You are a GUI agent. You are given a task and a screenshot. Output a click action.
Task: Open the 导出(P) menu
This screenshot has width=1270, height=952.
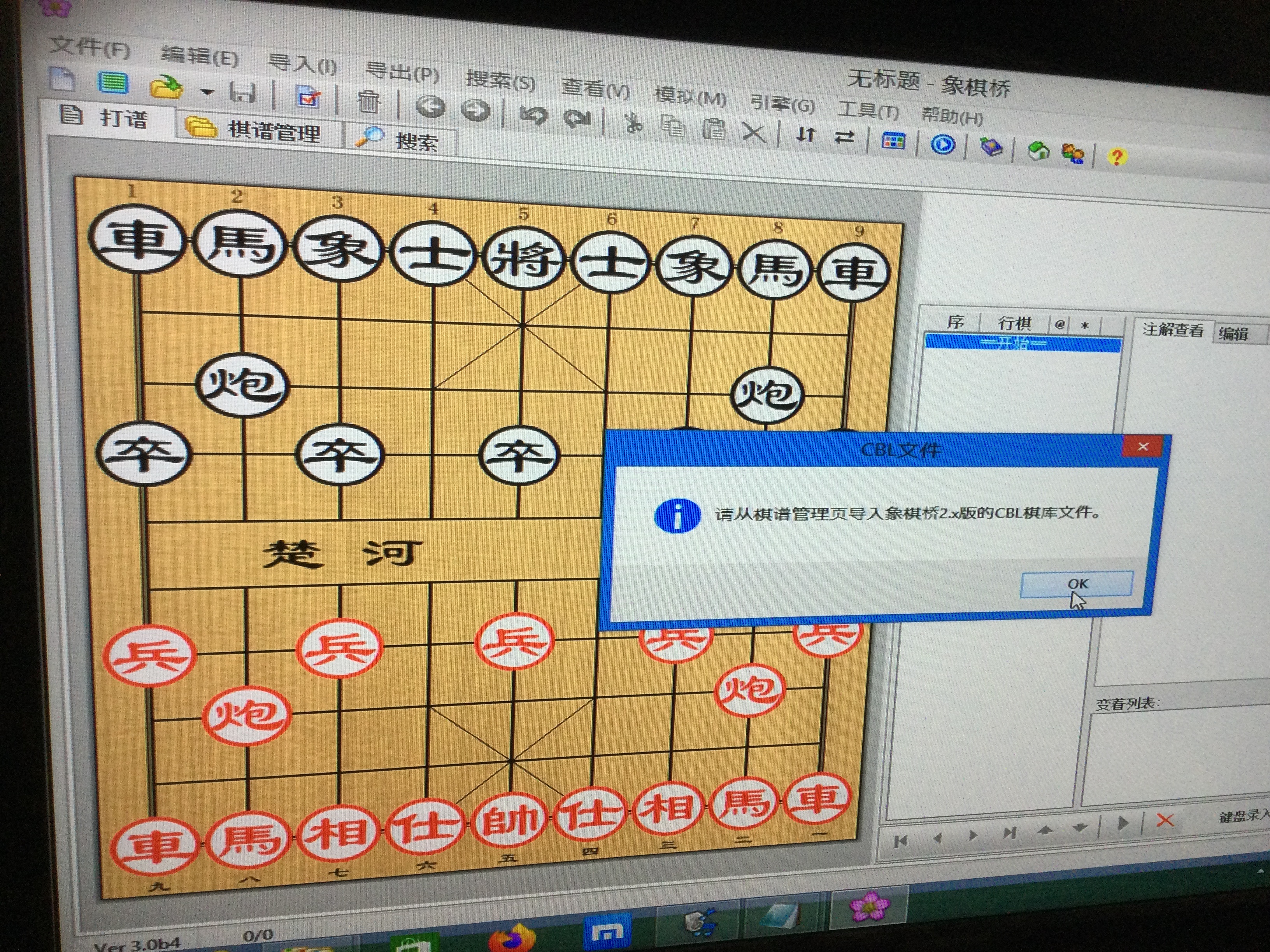402,72
